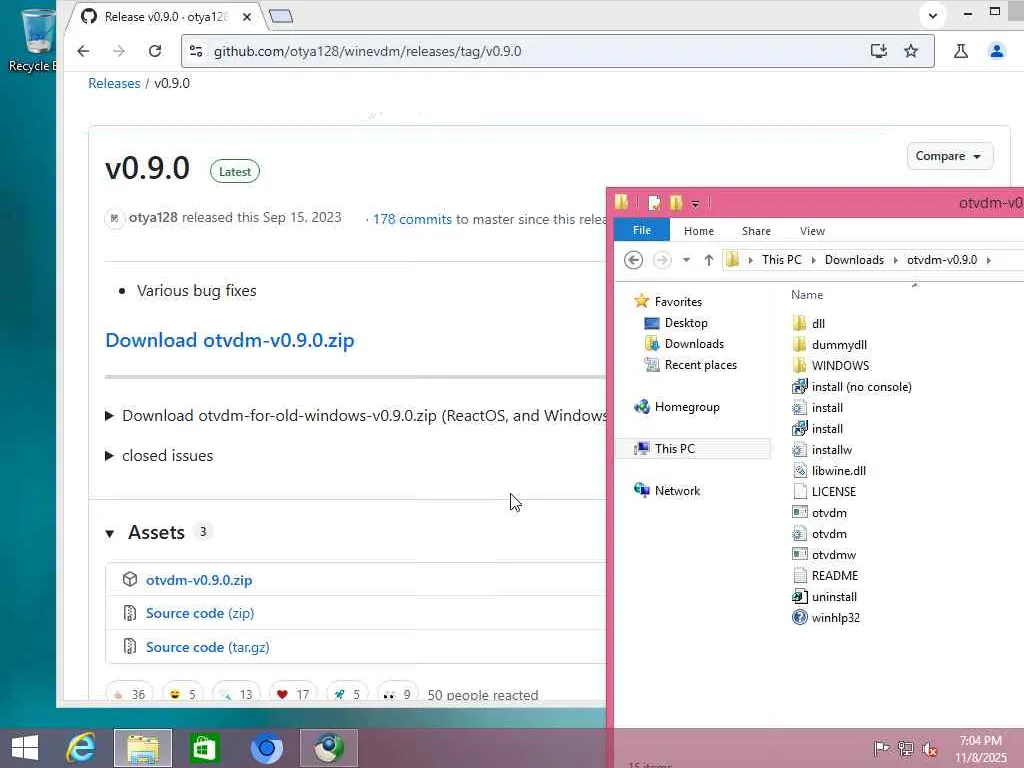Select the install (no console) file
Viewport: 1024px width, 768px height.
click(861, 387)
